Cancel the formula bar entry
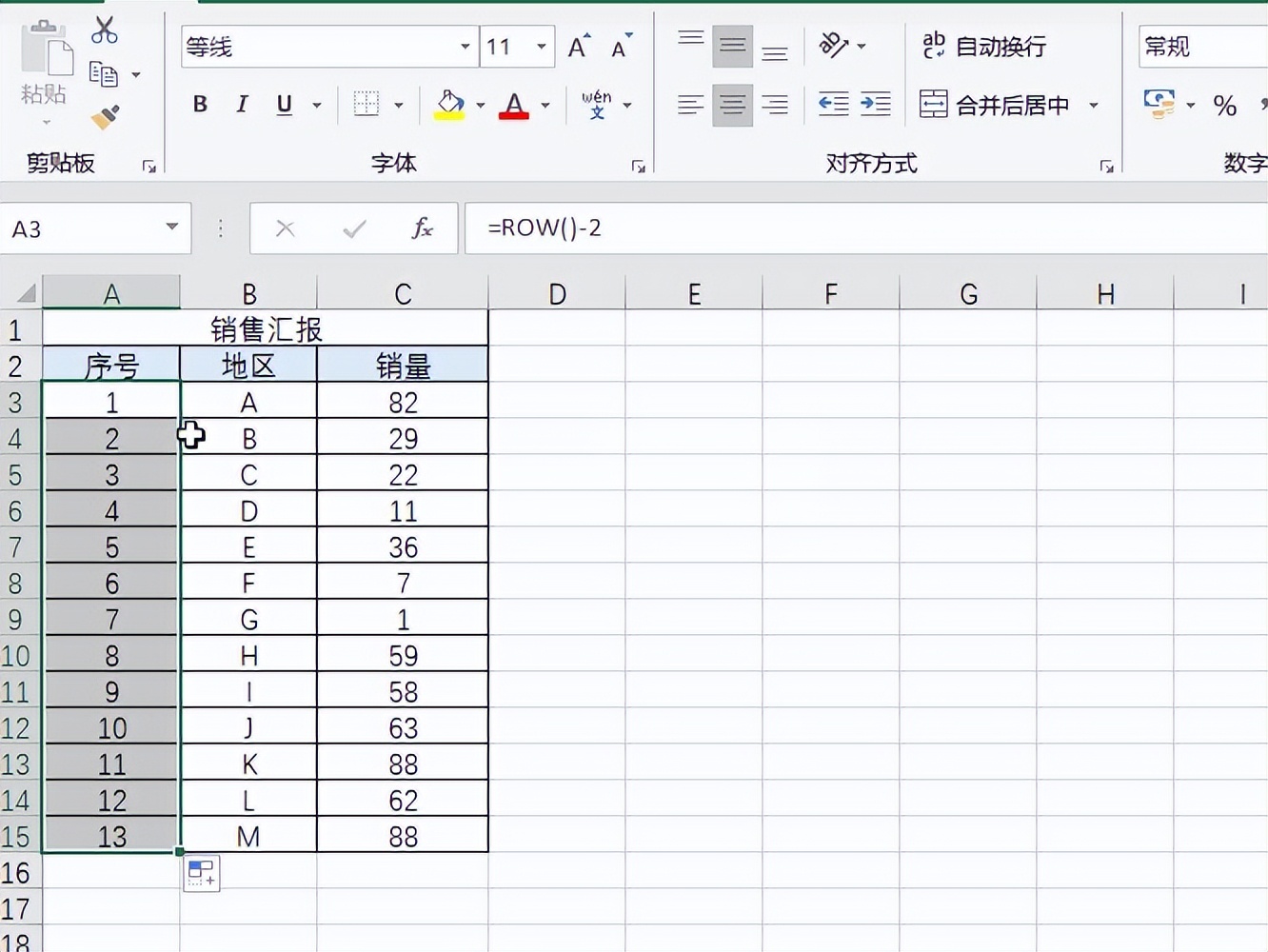This screenshot has width=1268, height=952. pyautogui.click(x=285, y=228)
